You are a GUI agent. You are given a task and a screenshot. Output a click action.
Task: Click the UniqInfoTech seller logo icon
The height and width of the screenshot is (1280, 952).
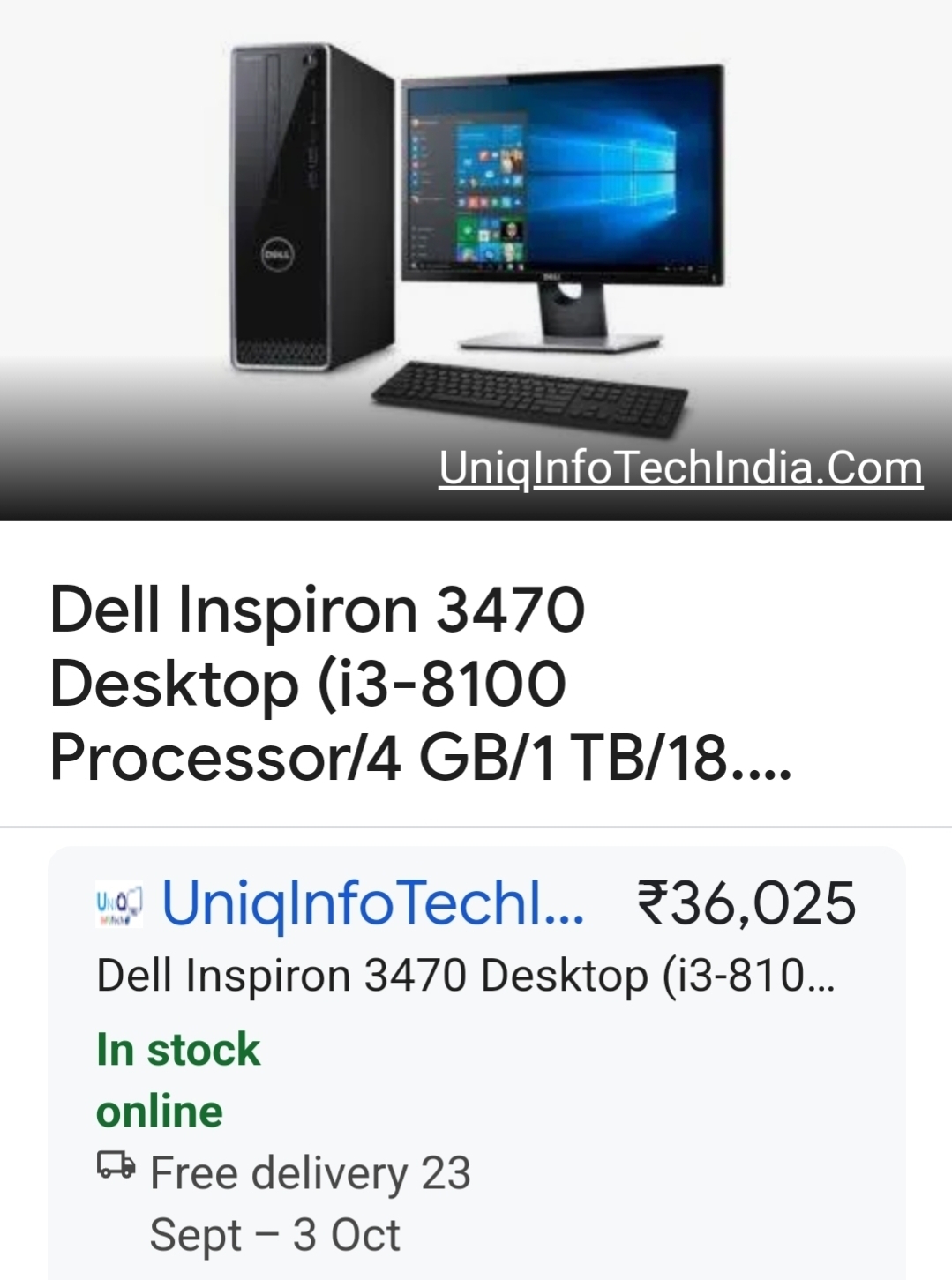[119, 906]
